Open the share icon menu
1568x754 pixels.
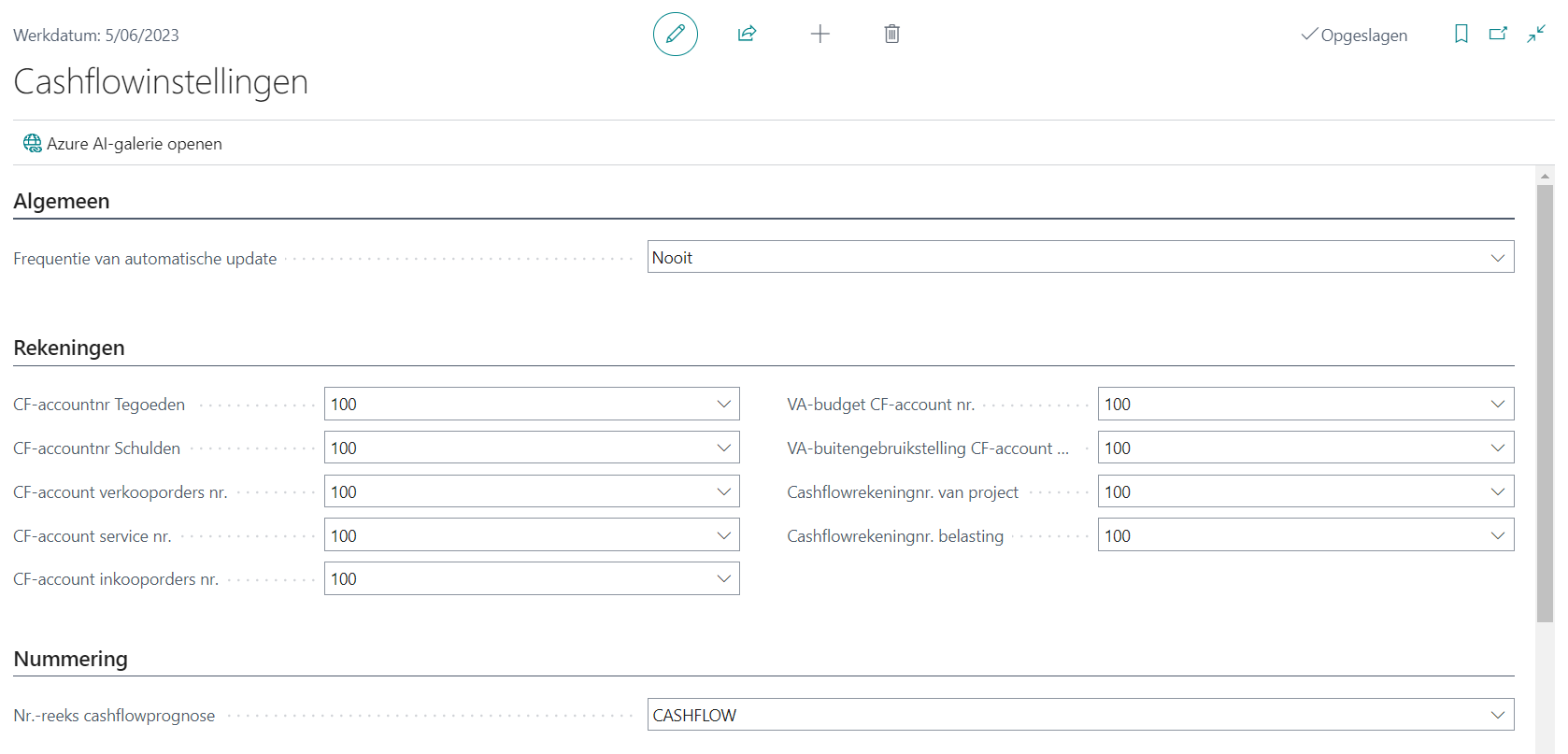pos(747,35)
